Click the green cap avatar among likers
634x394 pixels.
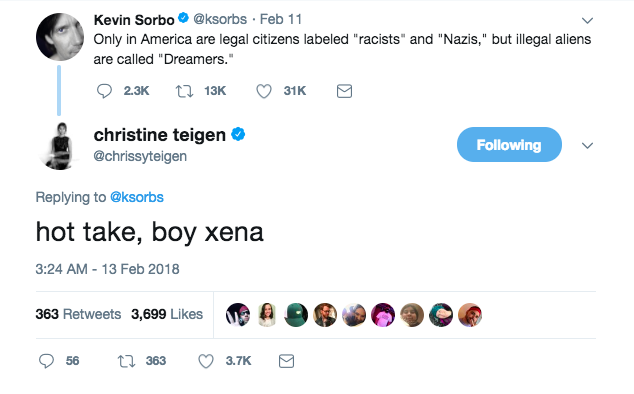pyautogui.click(x=296, y=315)
